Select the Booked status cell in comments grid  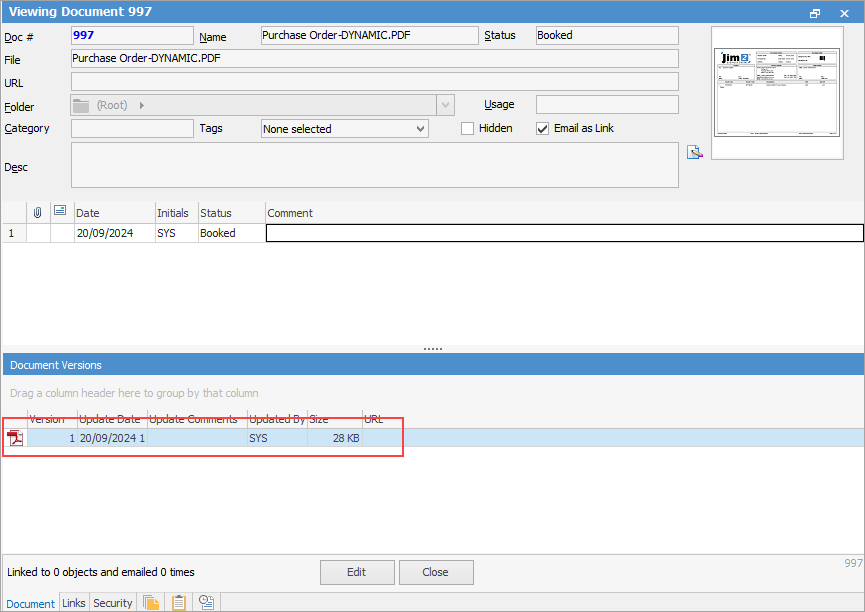click(232, 233)
